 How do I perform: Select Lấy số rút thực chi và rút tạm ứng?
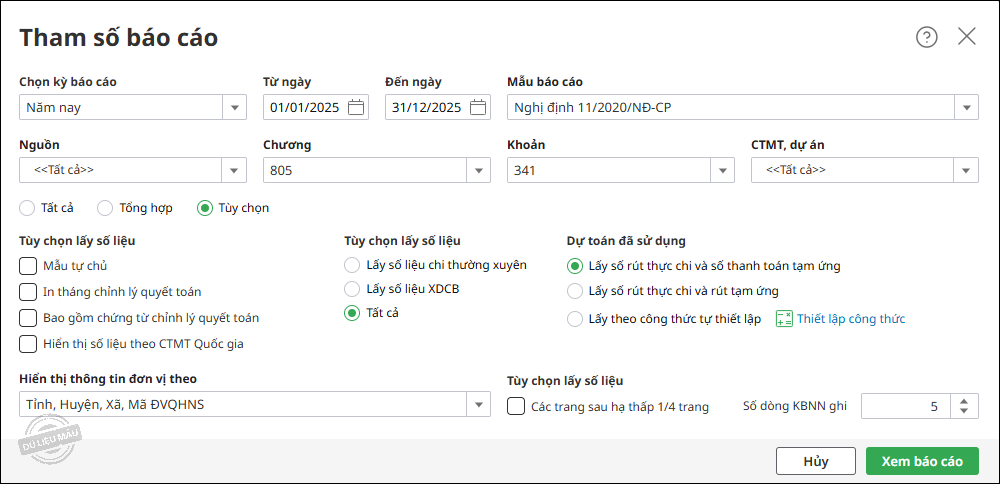tap(575, 291)
